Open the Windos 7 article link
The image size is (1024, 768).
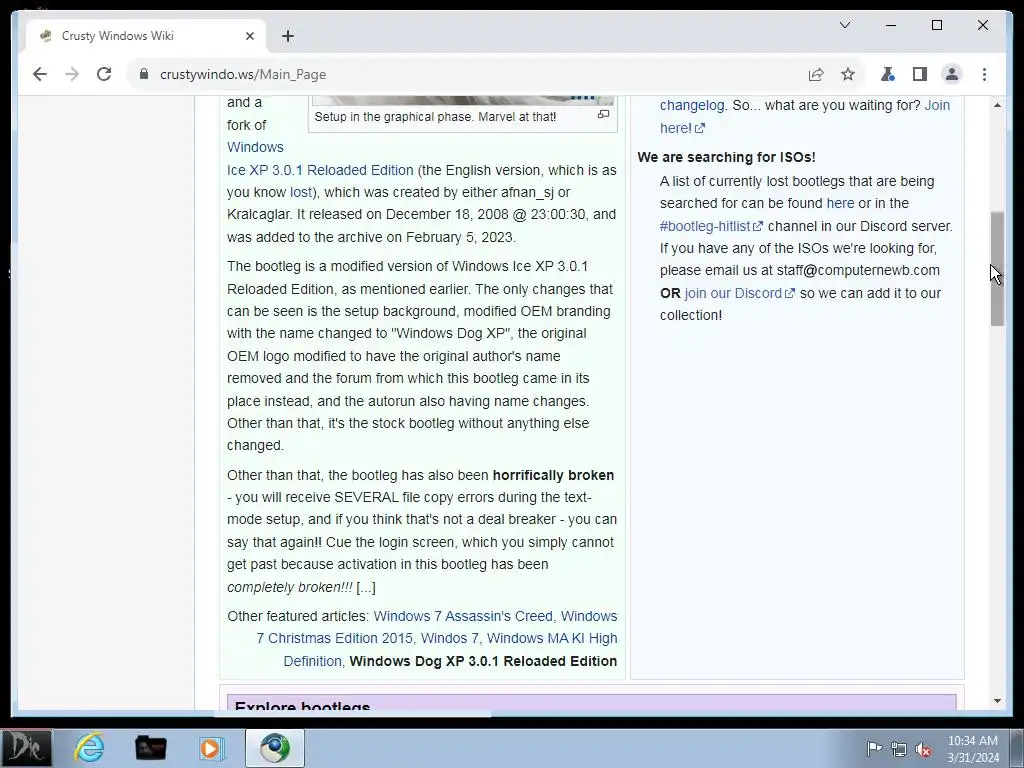449,638
